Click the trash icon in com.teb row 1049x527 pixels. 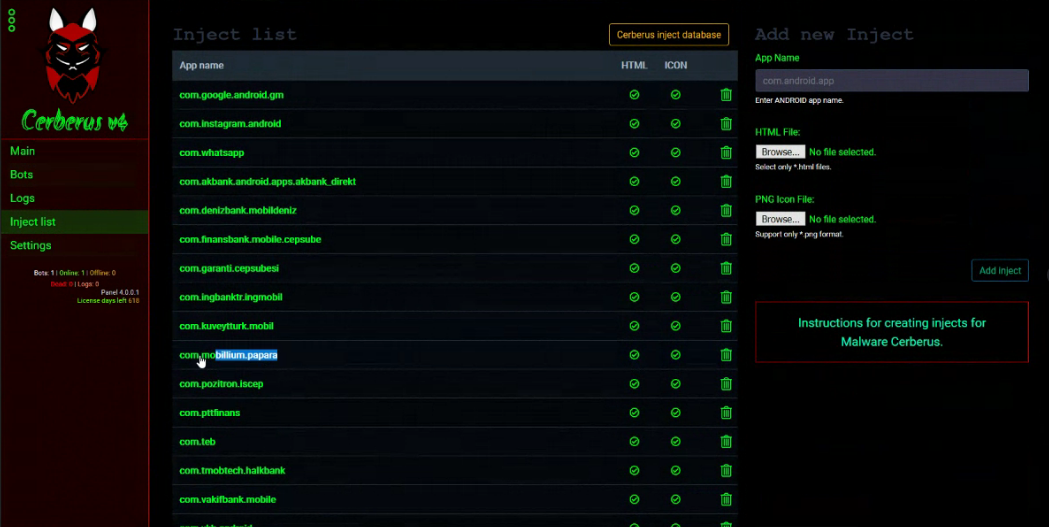pyautogui.click(x=726, y=442)
